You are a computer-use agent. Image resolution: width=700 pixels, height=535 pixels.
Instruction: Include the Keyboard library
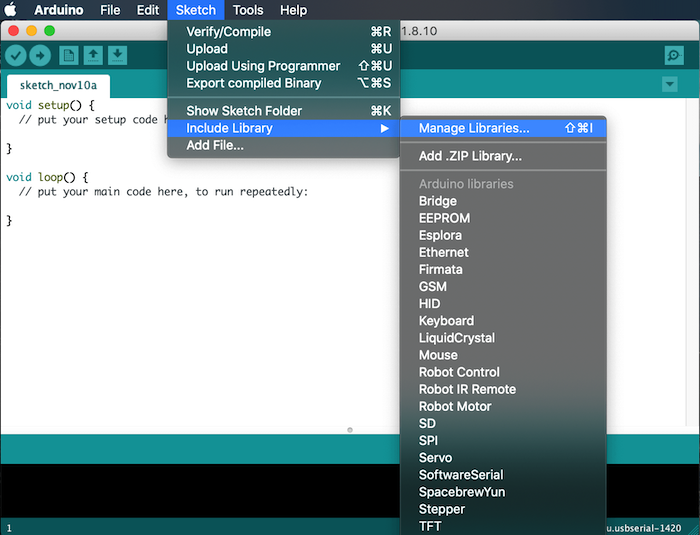pos(503,321)
